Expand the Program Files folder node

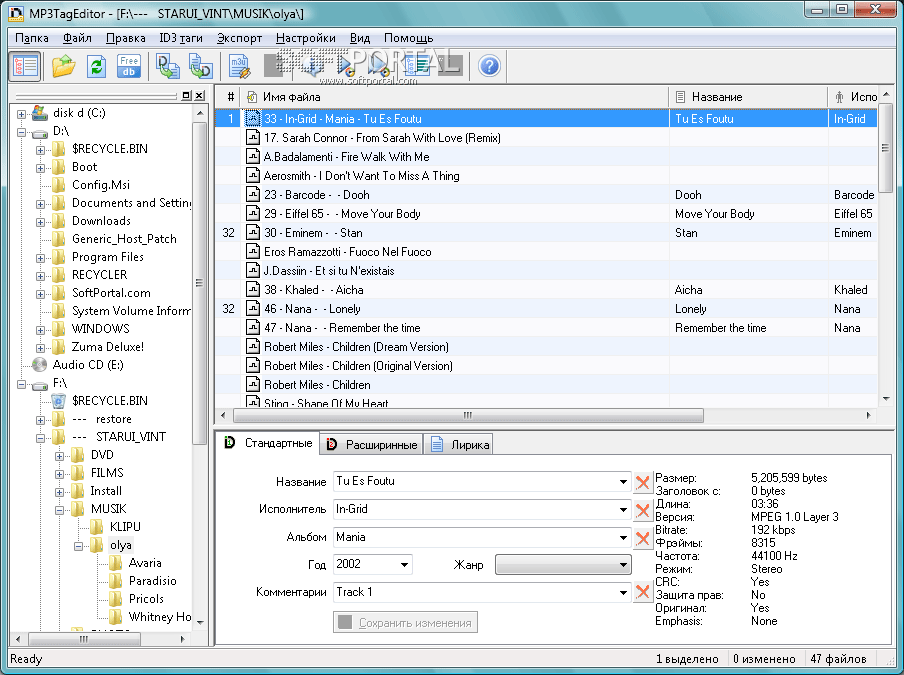point(40,258)
